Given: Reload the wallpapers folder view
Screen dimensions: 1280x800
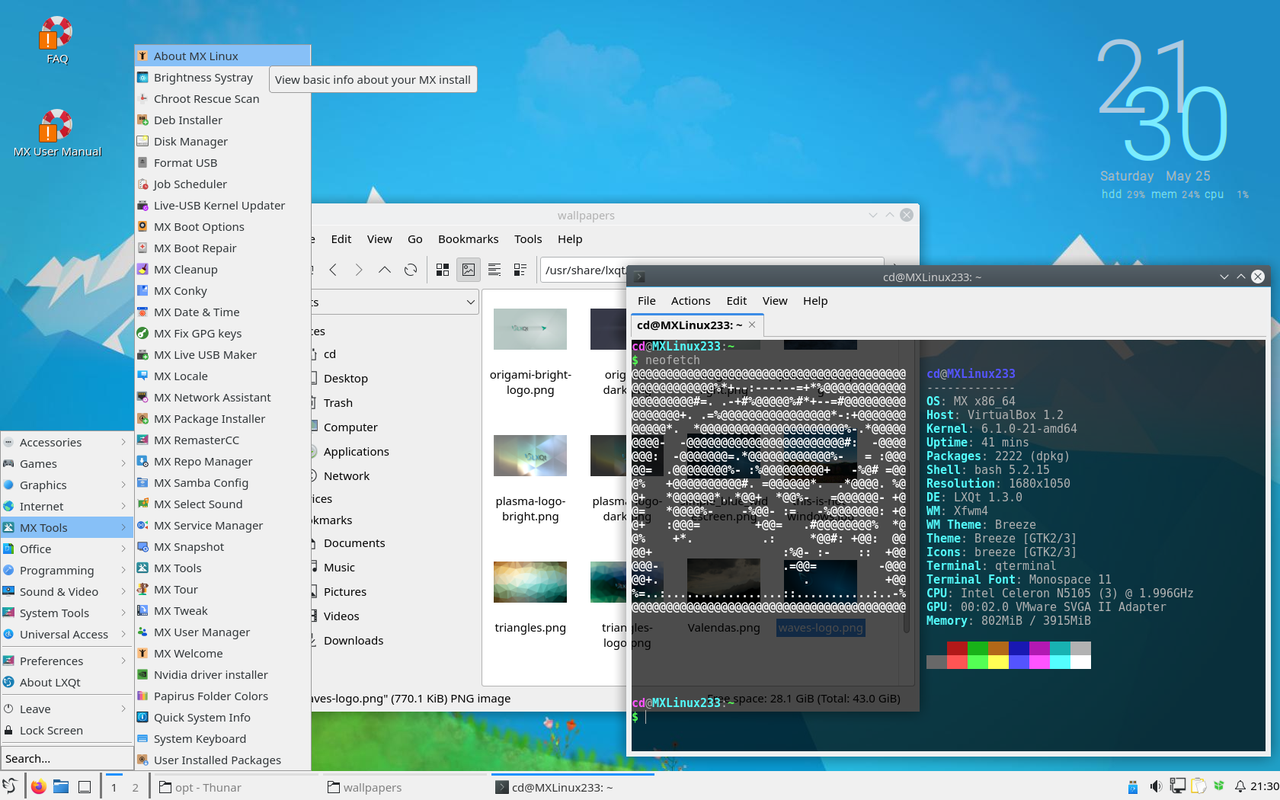Looking at the screenshot, I should (410, 270).
